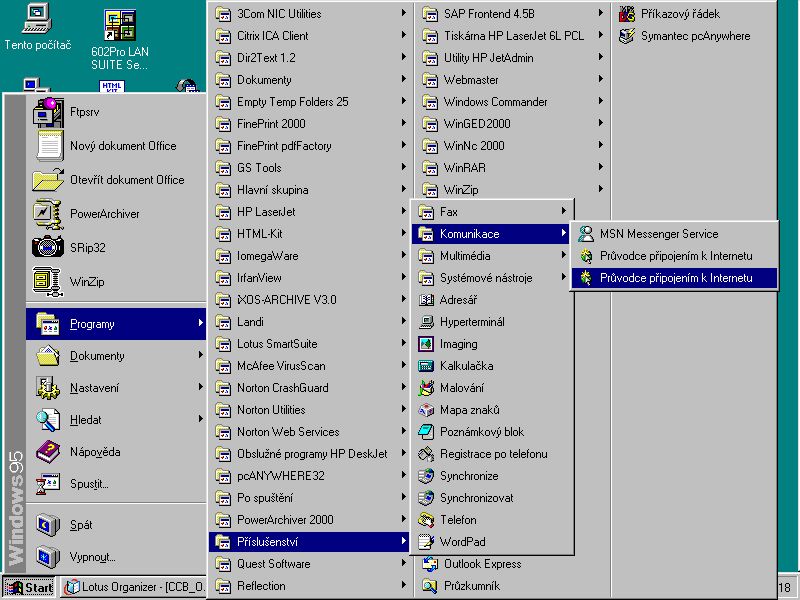The image size is (800, 600).
Task: Click the highlighted Příslušenství entry
Action: [x=310, y=541]
